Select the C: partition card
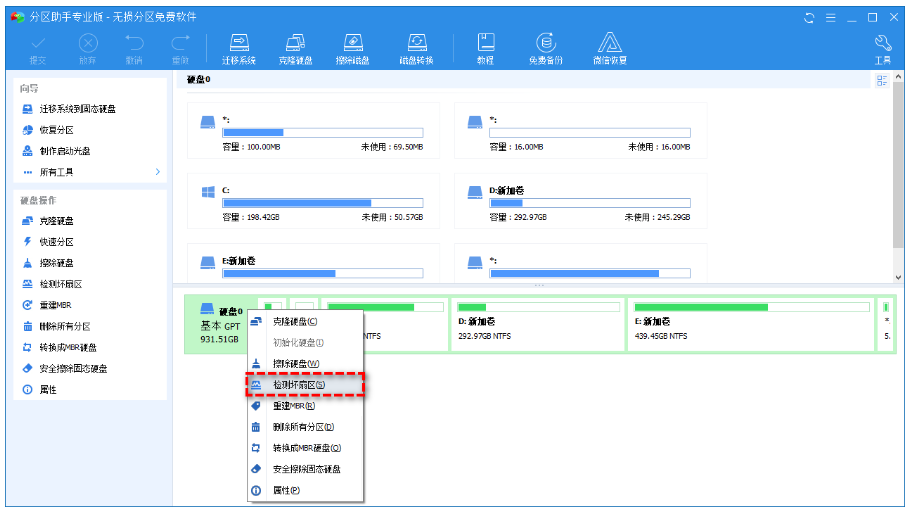The image size is (911, 514). (x=313, y=201)
